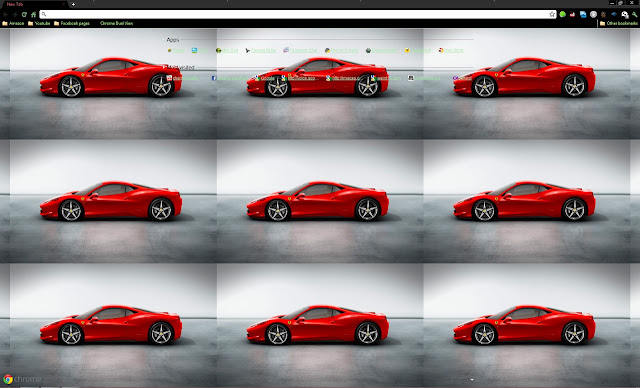Bookmark this page with the star icon
Image resolution: width=640 pixels, height=388 pixels.
click(x=552, y=14)
